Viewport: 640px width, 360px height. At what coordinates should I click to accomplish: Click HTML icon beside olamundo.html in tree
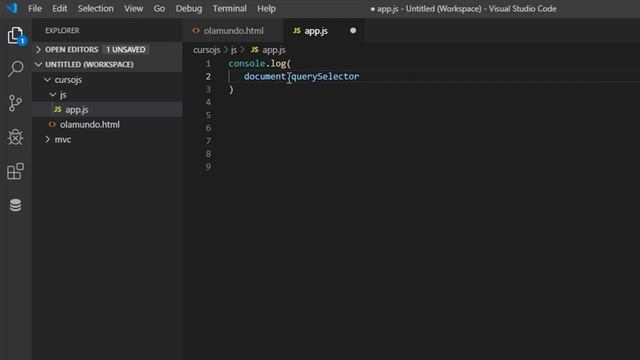pyautogui.click(x=52, y=124)
